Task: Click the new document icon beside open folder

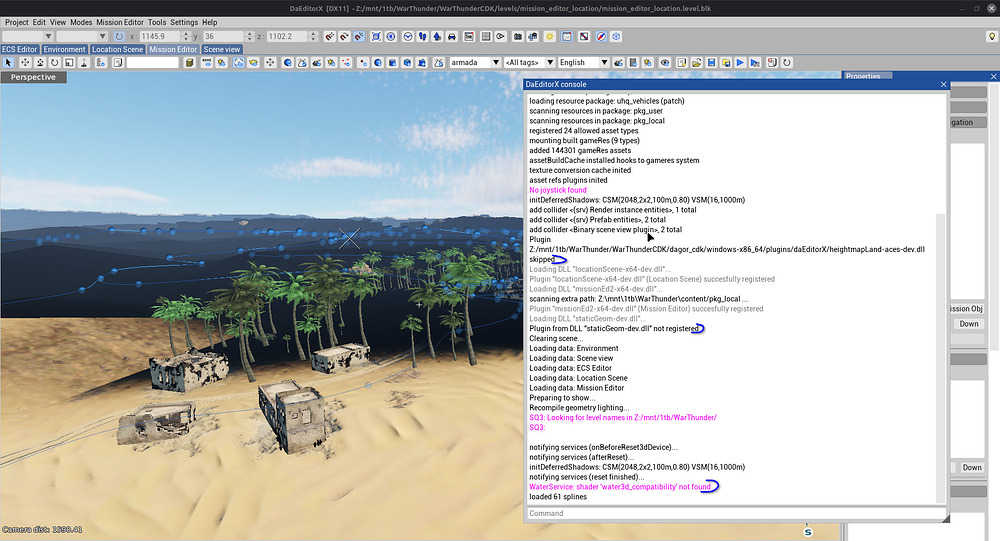Action: click(x=682, y=63)
